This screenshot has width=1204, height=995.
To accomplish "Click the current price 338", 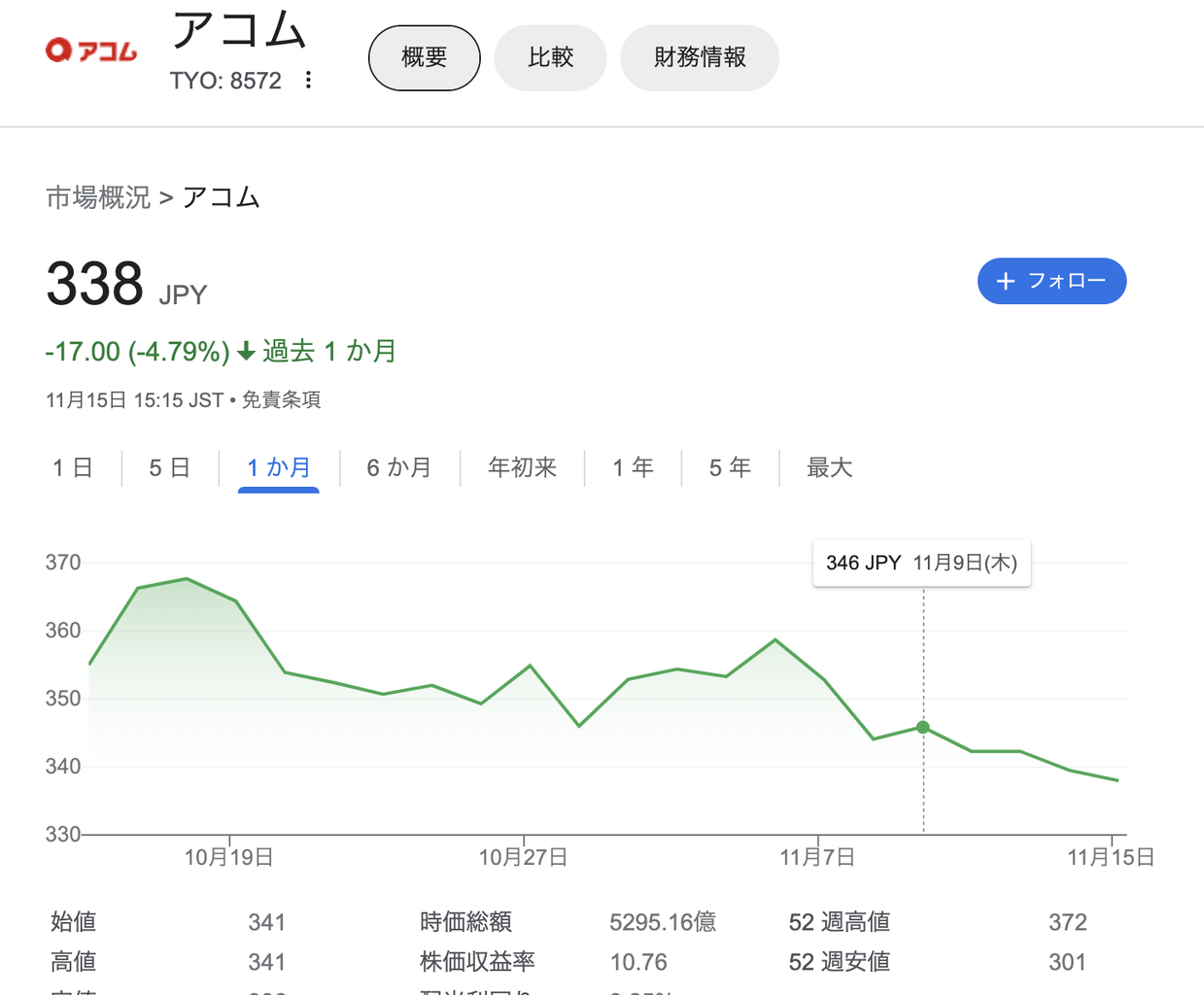I will click(x=94, y=284).
